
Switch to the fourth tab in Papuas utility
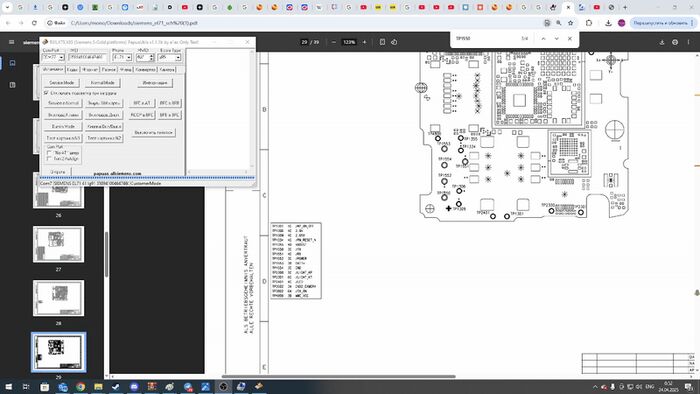pos(109,70)
